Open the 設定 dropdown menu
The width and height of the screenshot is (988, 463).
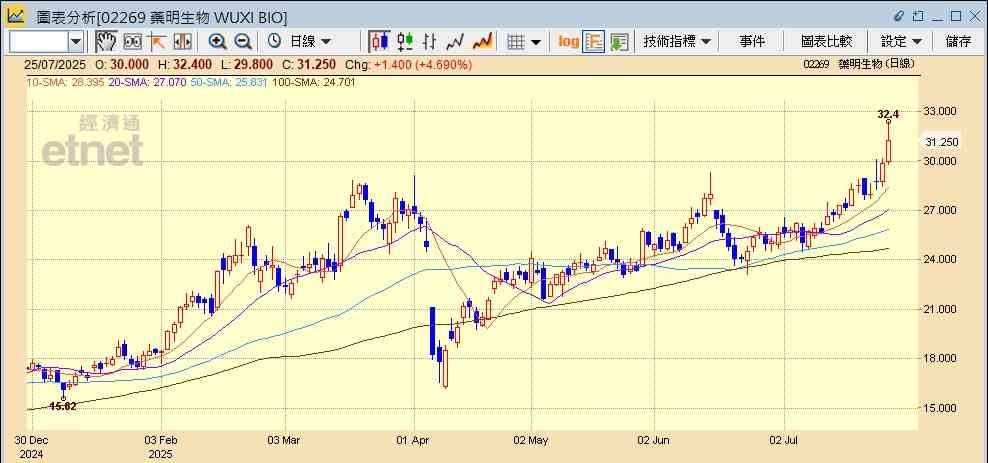901,42
